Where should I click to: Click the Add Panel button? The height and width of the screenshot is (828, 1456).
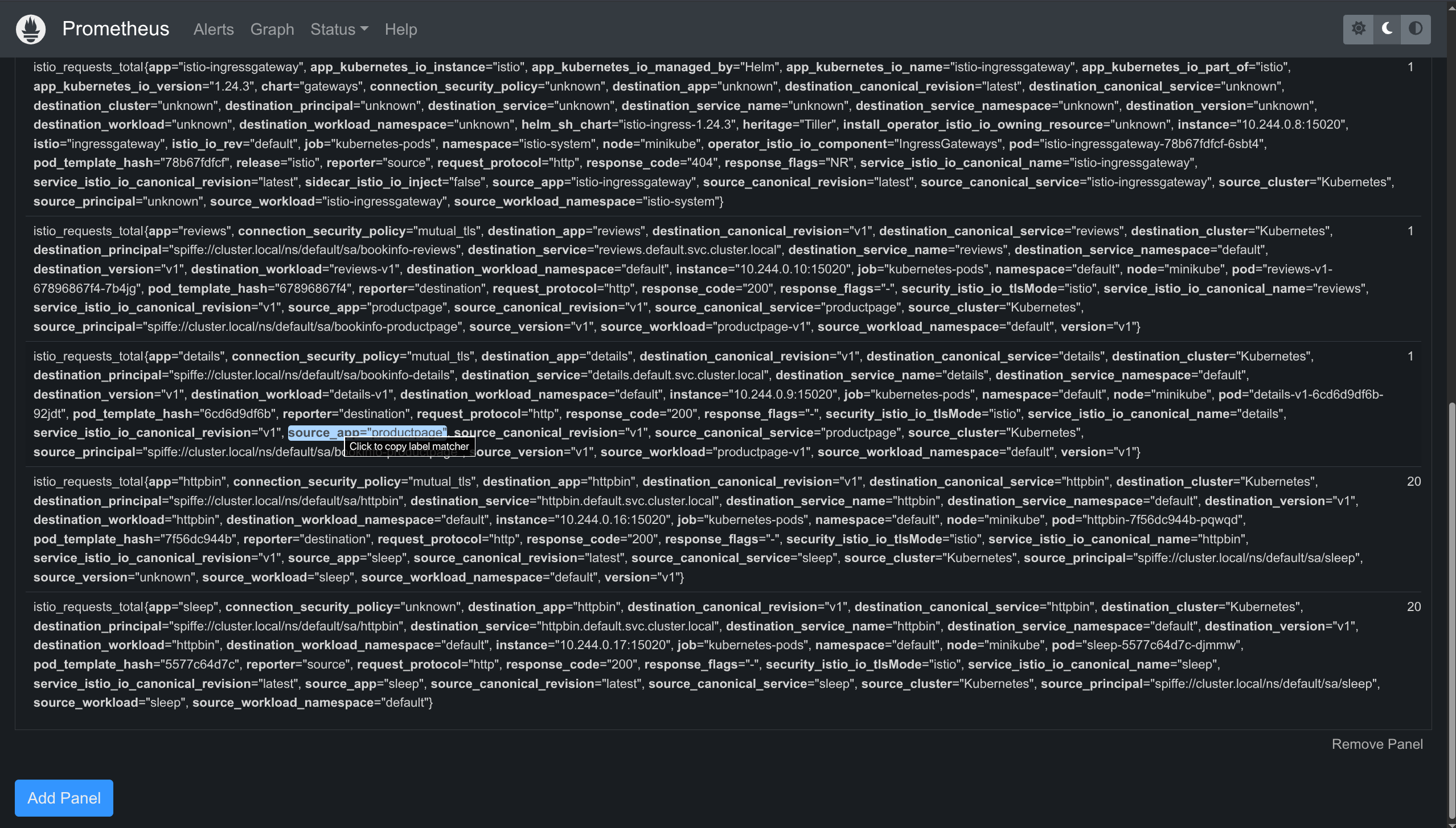tap(63, 798)
